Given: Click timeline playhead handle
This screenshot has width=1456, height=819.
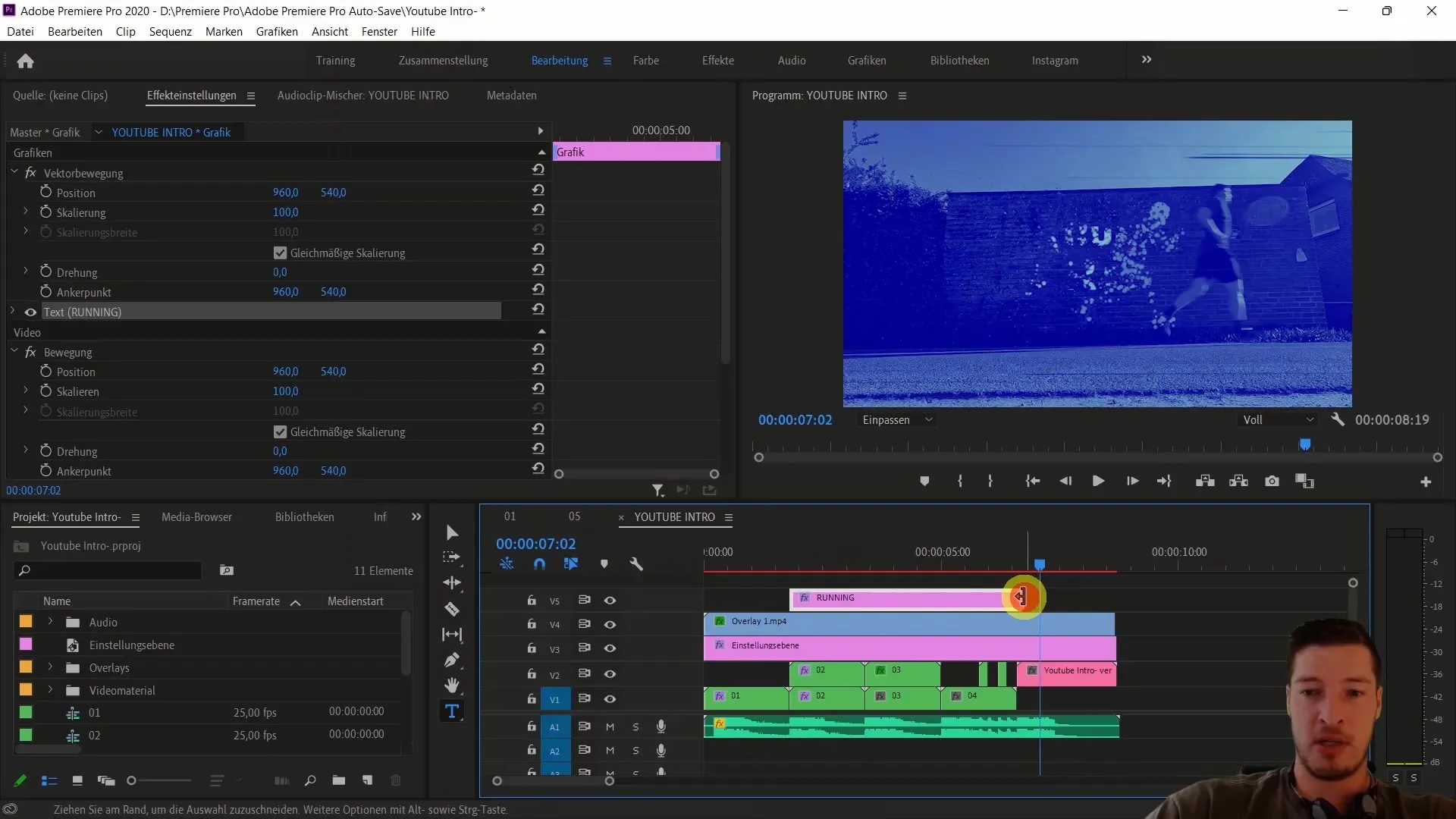Looking at the screenshot, I should [x=1040, y=565].
